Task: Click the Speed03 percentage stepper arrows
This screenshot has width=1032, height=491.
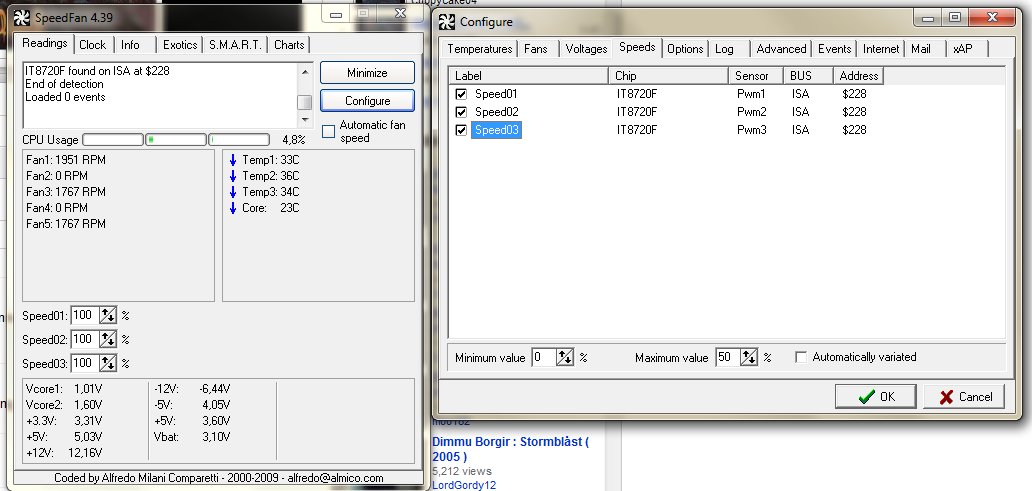Action: [108, 363]
